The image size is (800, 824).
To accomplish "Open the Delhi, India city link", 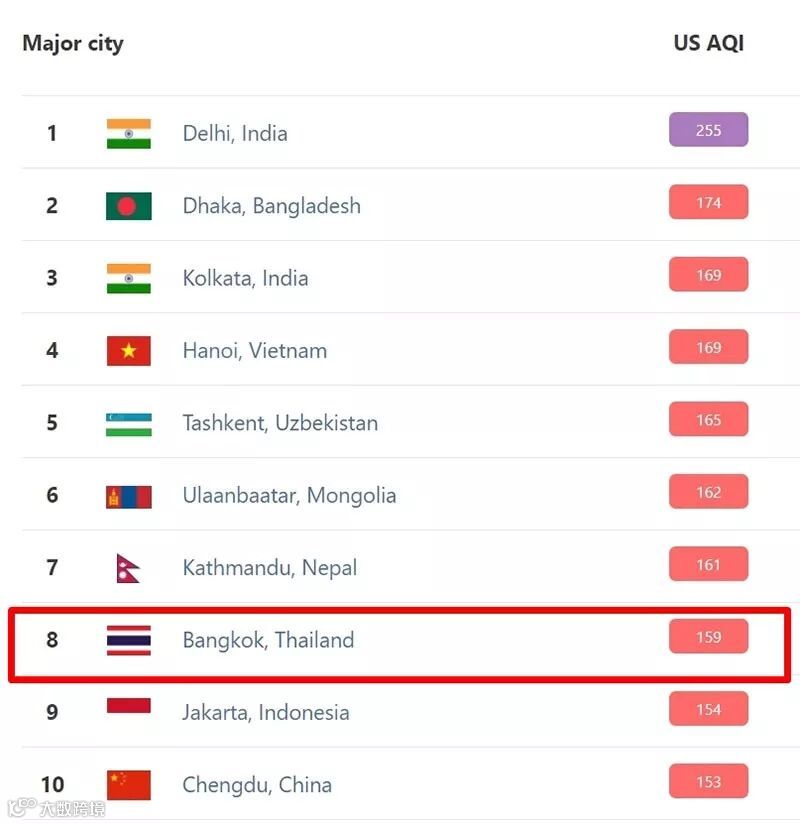I will click(x=235, y=133).
